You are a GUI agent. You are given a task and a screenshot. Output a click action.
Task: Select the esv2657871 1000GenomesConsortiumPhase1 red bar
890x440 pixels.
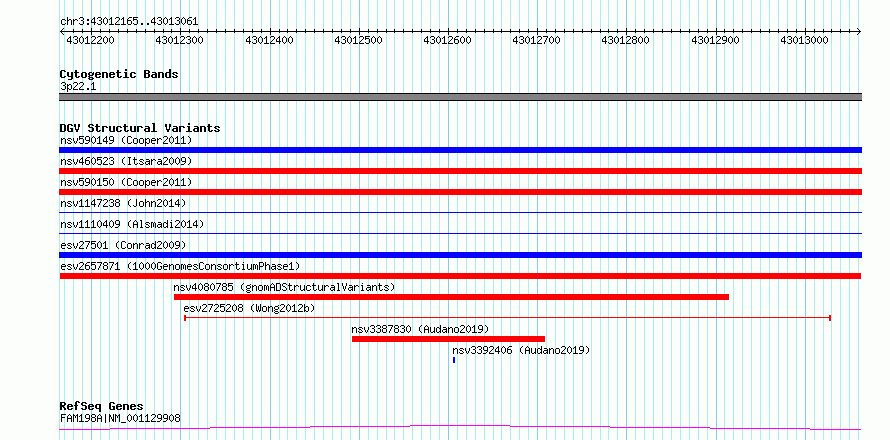460,276
